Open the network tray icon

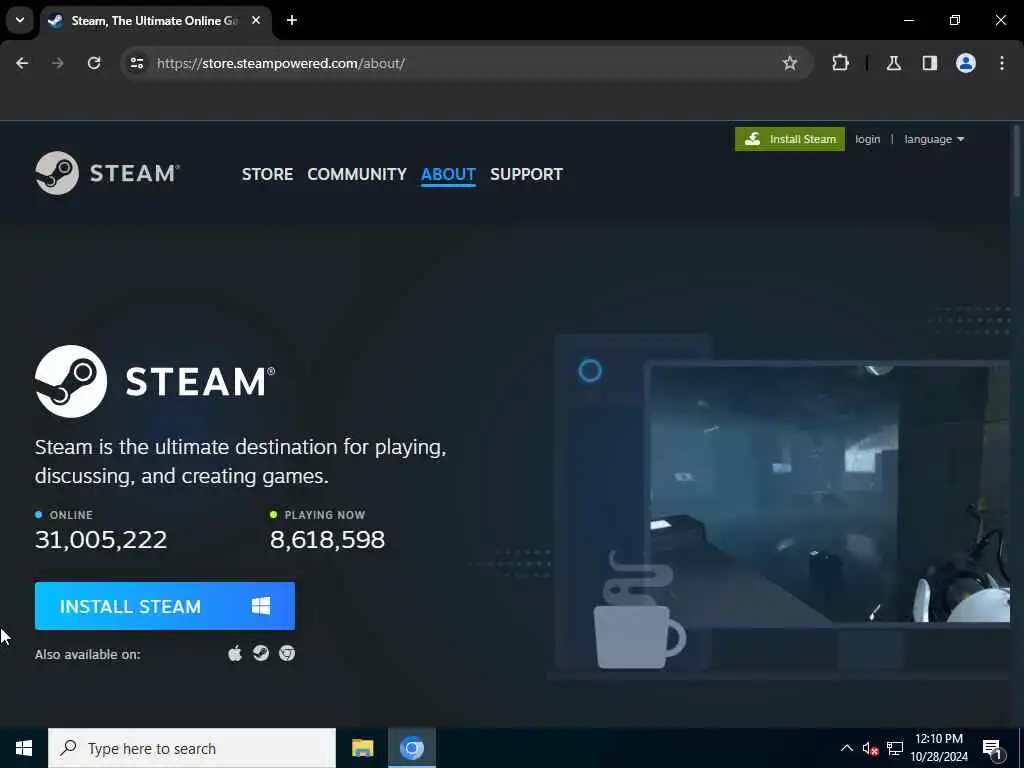[895, 748]
